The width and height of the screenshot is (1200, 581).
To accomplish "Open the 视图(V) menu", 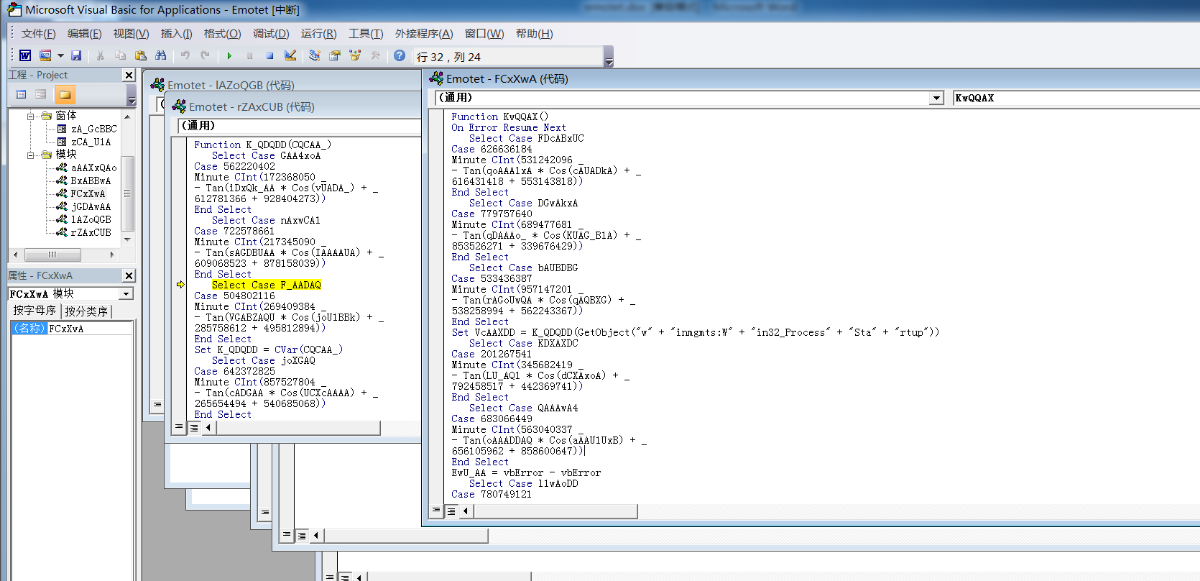I will tap(130, 33).
